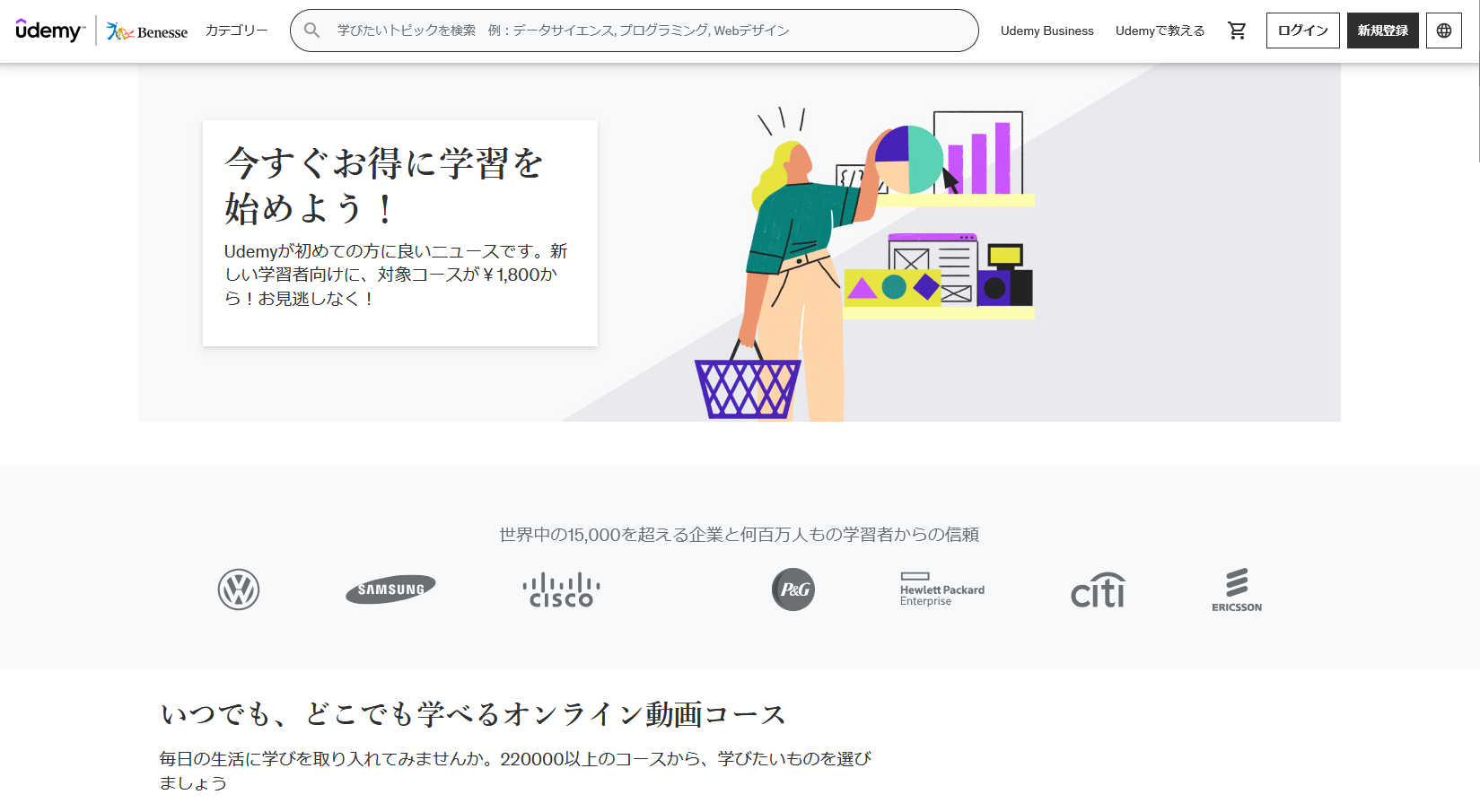
Task: Click the ログイン button
Action: [1303, 31]
